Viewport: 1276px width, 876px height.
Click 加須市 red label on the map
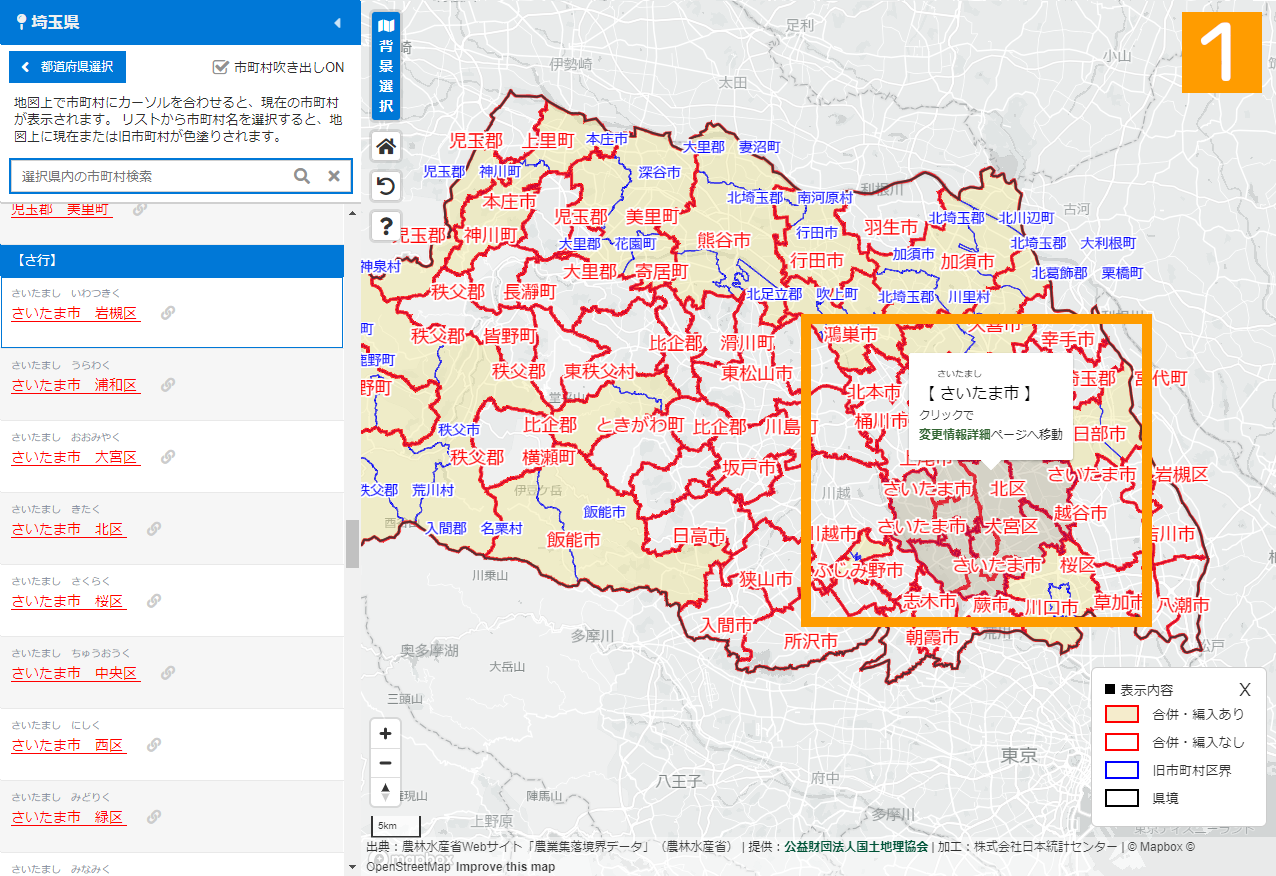(968, 261)
